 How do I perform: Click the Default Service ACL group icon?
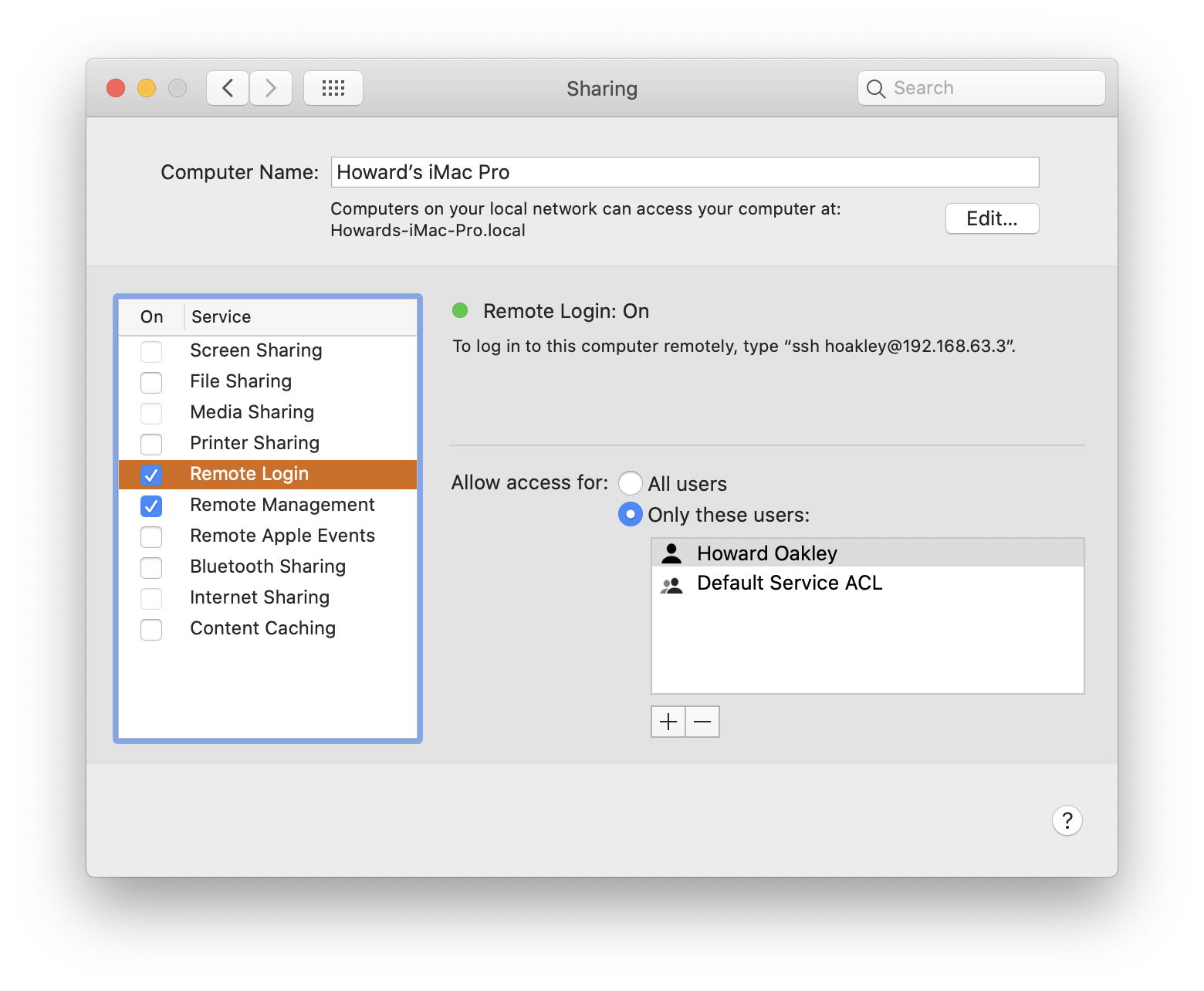pos(672,584)
